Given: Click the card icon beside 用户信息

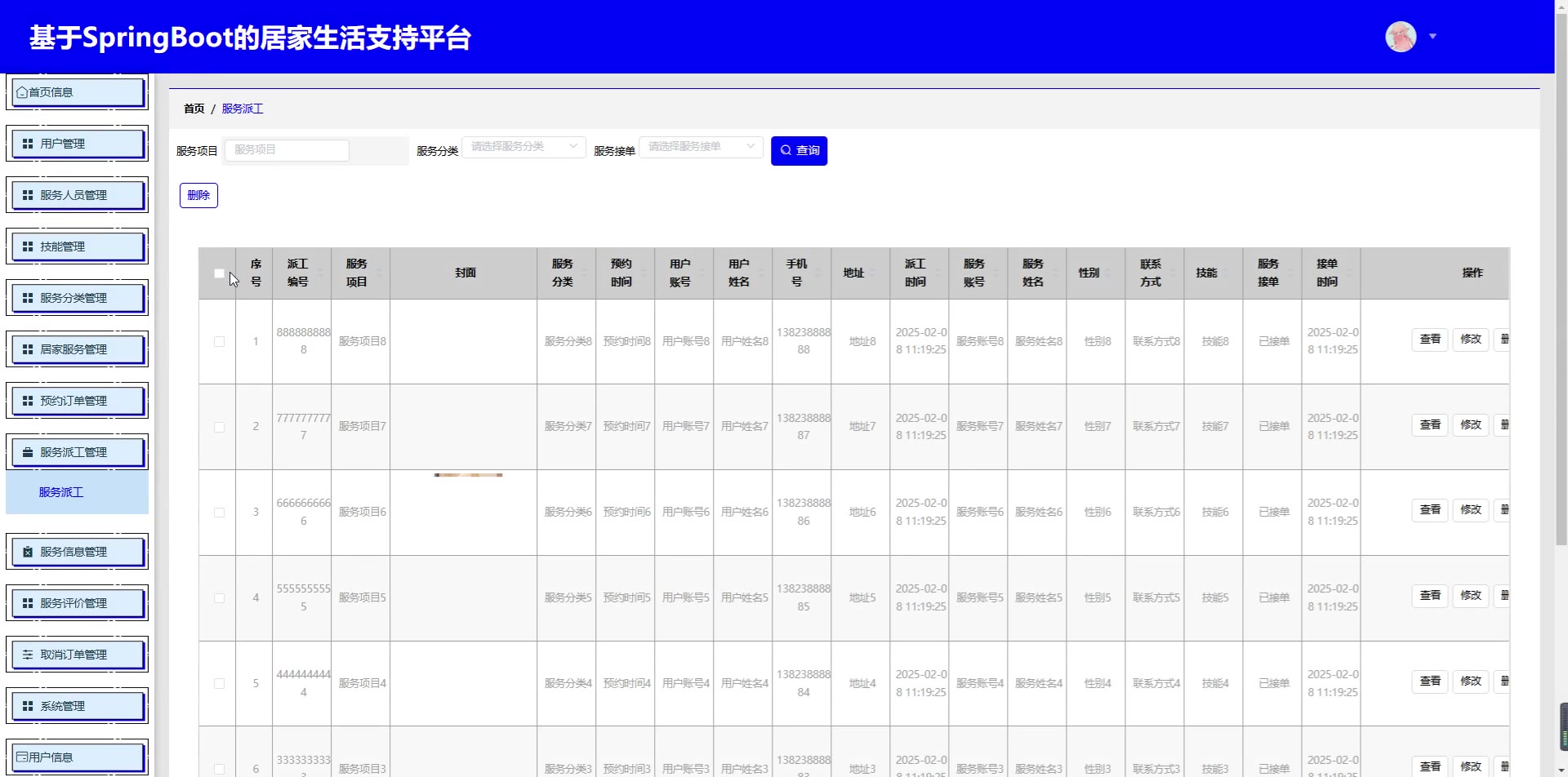Looking at the screenshot, I should pyautogui.click(x=22, y=757).
